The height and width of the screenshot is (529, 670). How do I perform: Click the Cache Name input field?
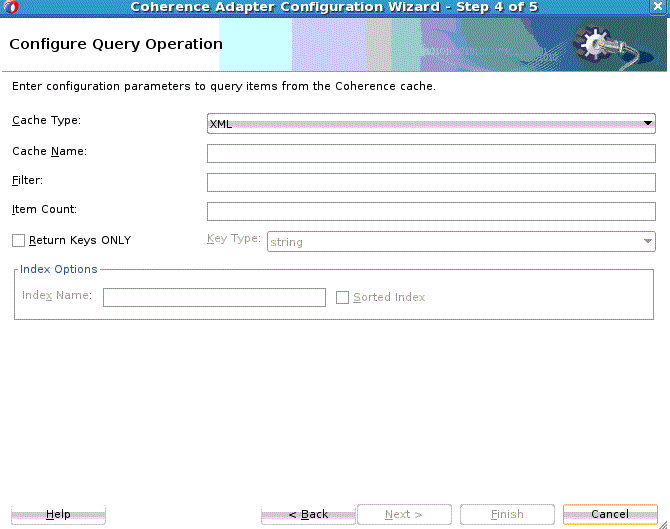point(431,153)
